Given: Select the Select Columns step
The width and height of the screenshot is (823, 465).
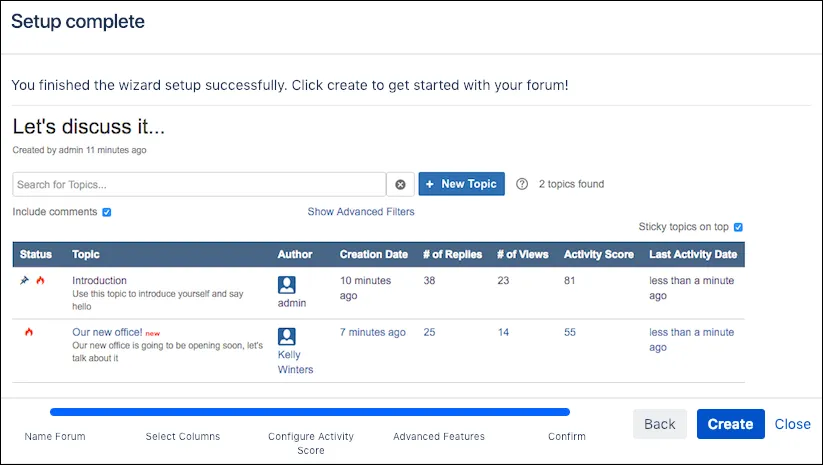Looking at the screenshot, I should pos(183,436).
